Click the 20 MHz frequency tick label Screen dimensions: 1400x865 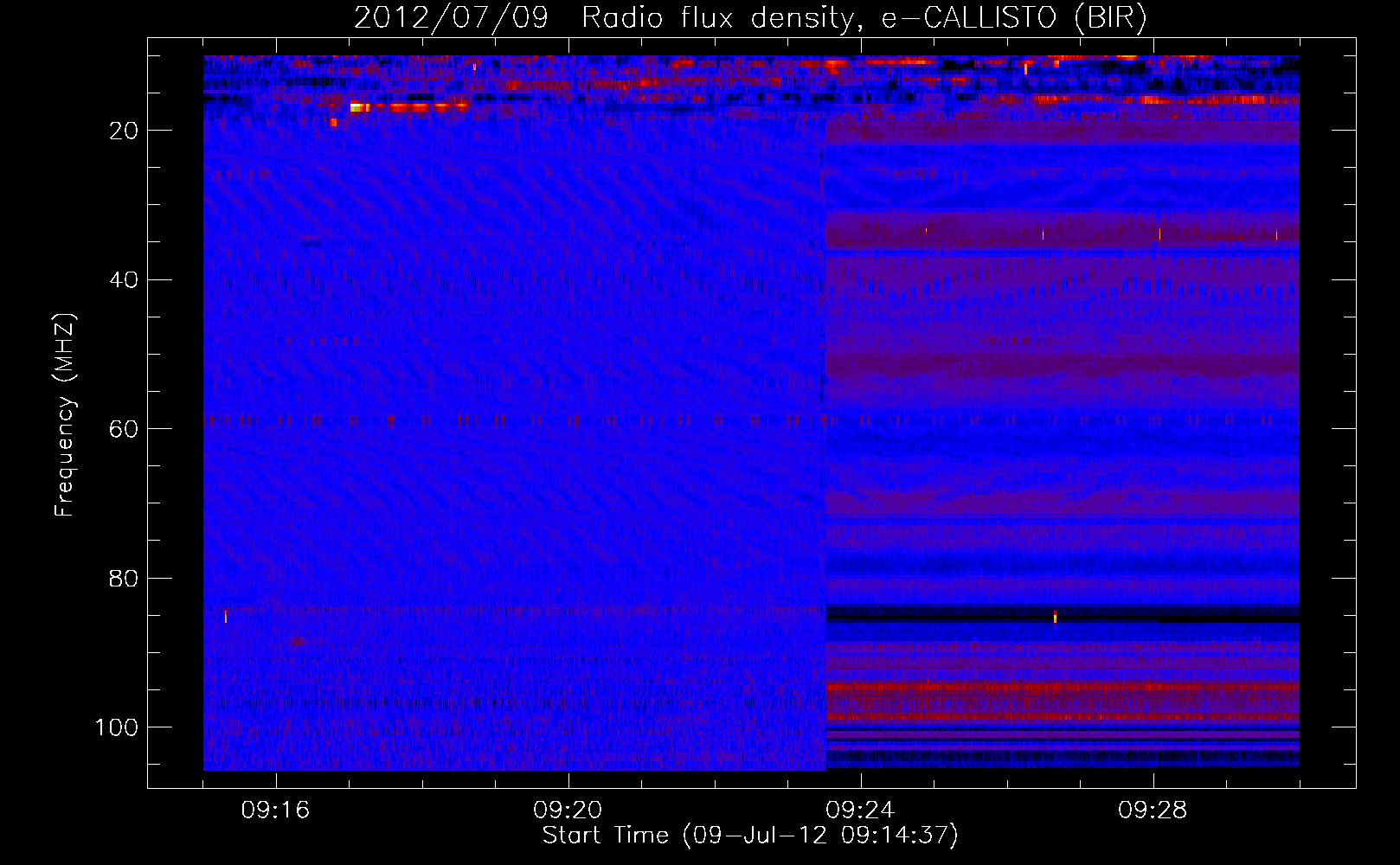tap(125, 131)
